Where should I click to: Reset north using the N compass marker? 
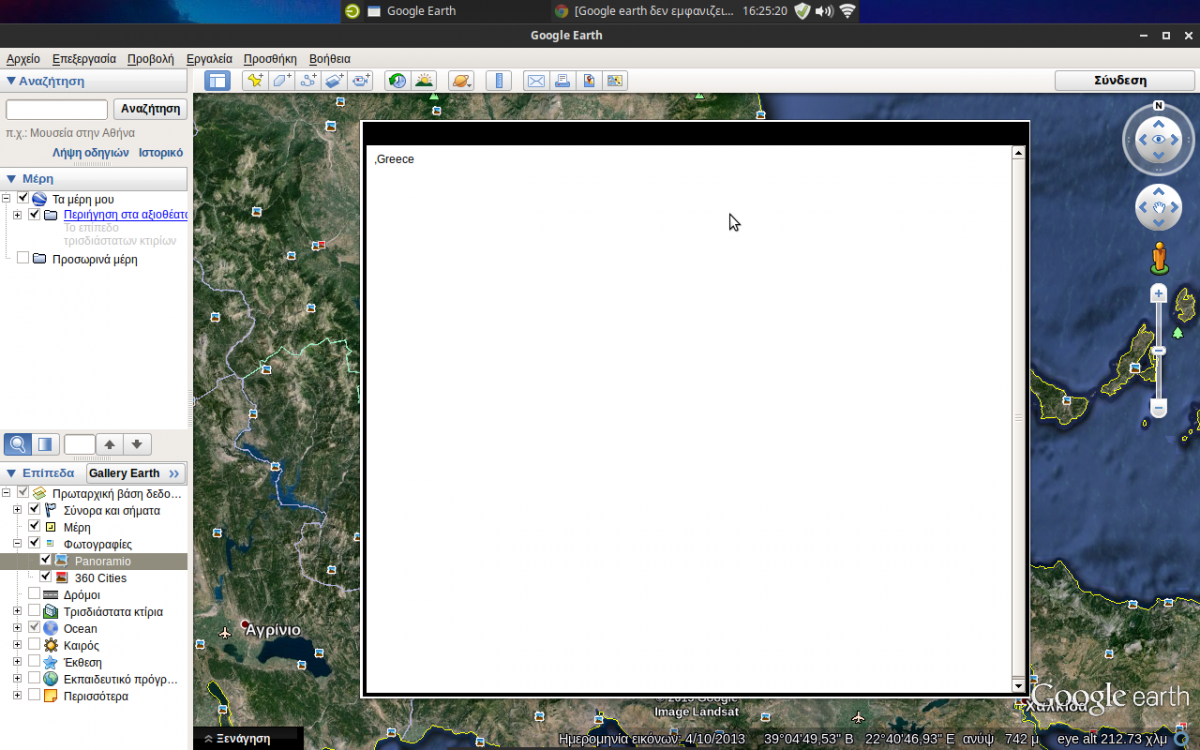click(1159, 105)
